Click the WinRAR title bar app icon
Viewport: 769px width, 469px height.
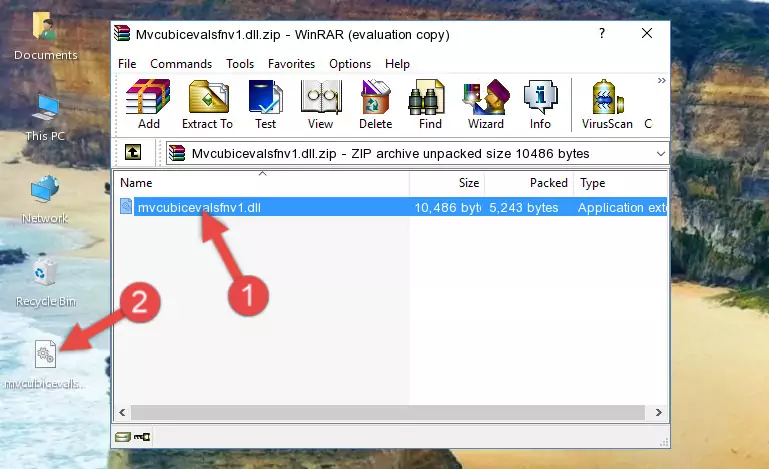point(122,34)
